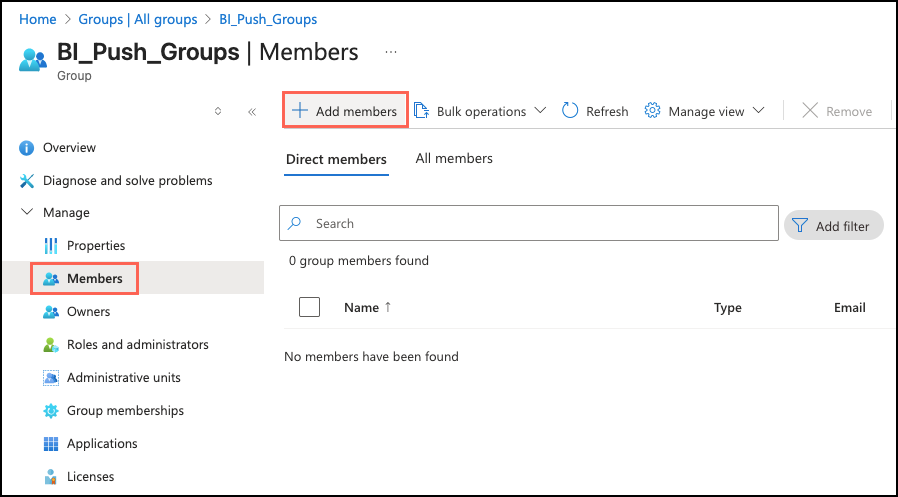Select the Direct members tab
898x497 pixels.
(336, 159)
